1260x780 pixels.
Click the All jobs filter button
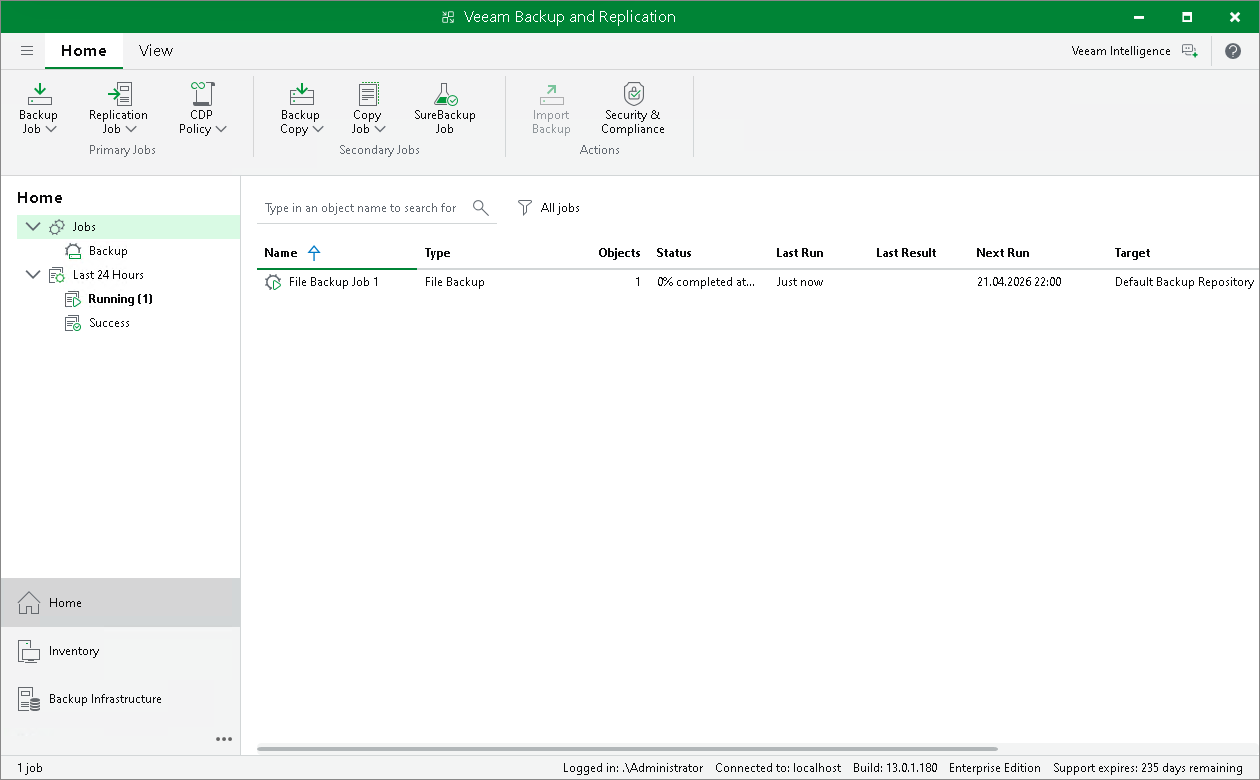549,208
